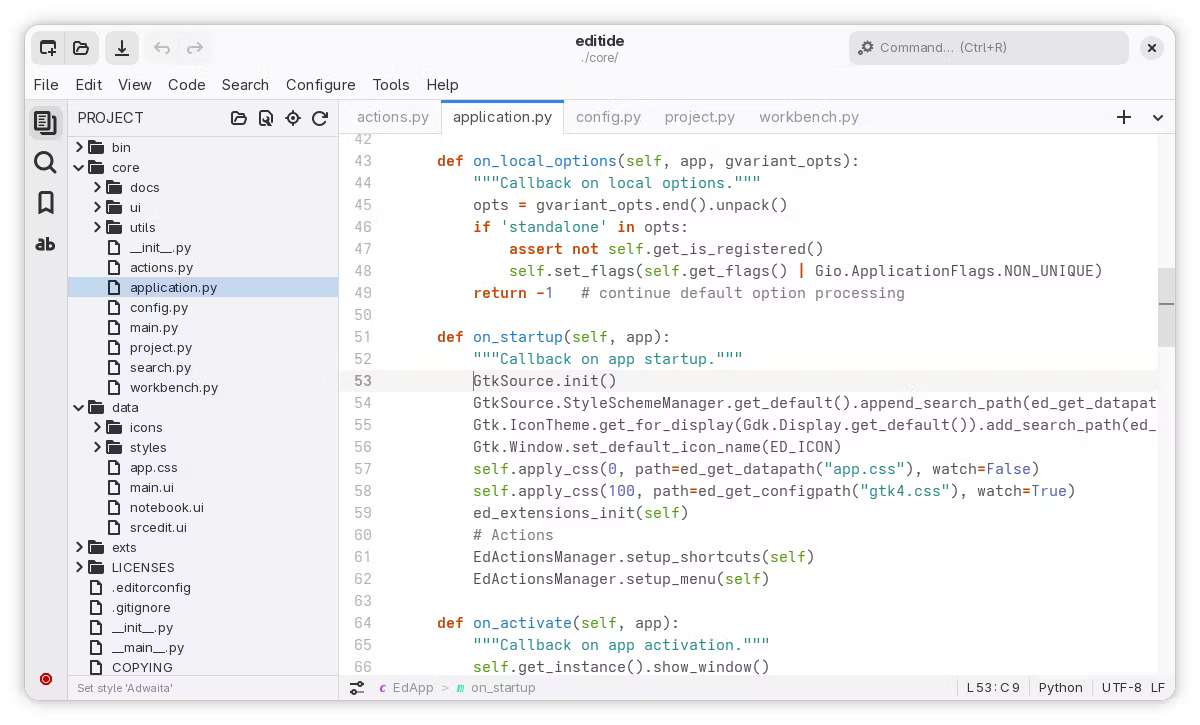The image size is (1200, 725).
Task: Open project folder from PROJECT header
Action: coord(238,118)
